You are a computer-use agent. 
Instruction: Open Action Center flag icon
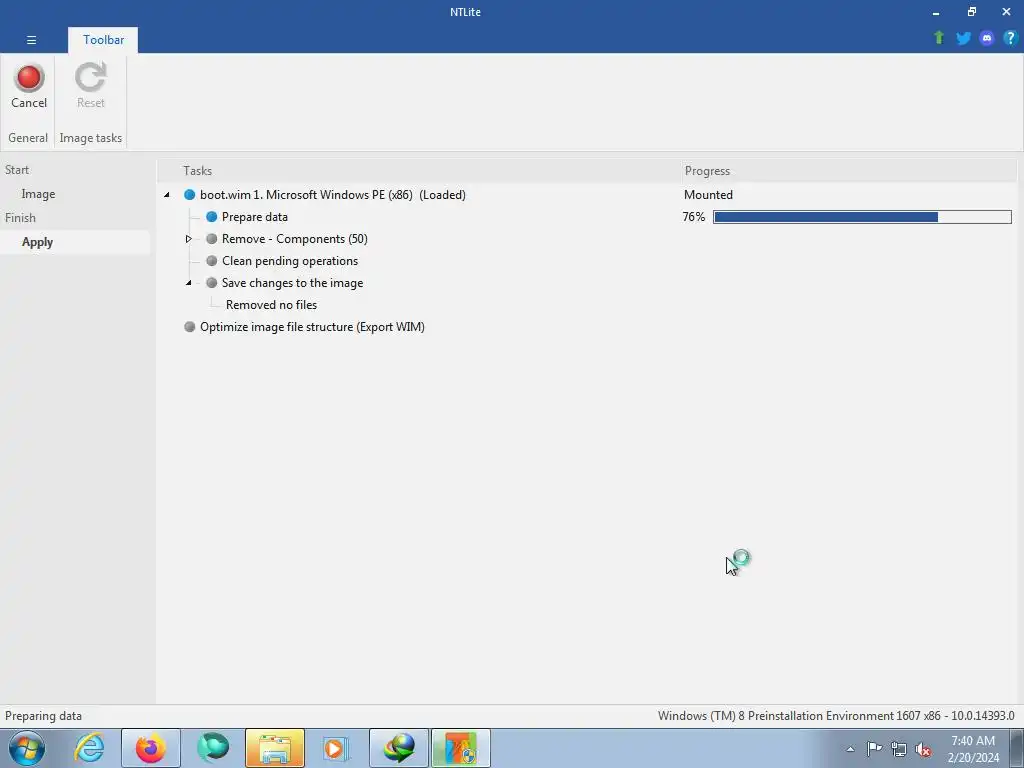pos(874,749)
